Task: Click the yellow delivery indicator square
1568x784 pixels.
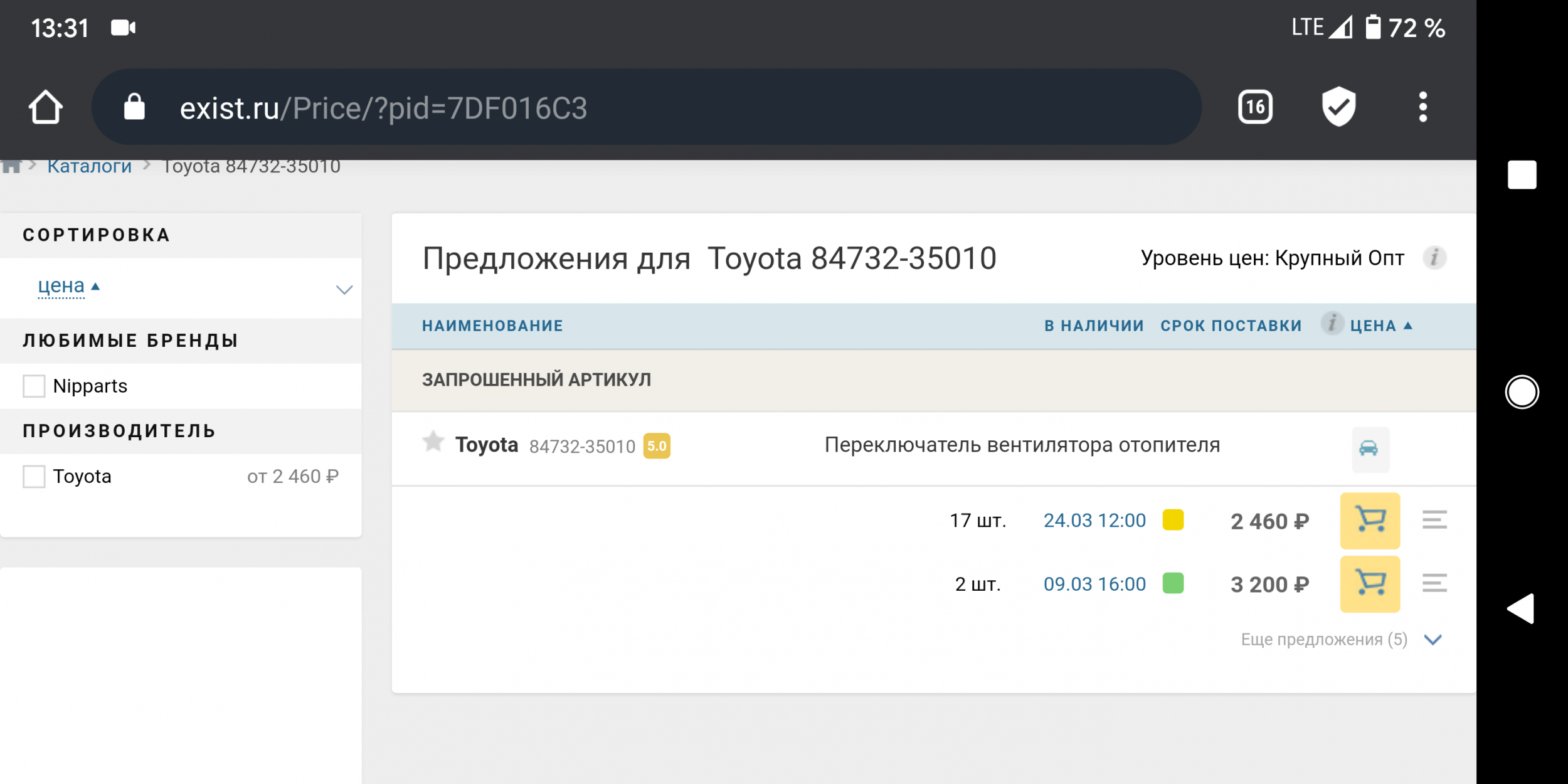Action: click(x=1173, y=520)
